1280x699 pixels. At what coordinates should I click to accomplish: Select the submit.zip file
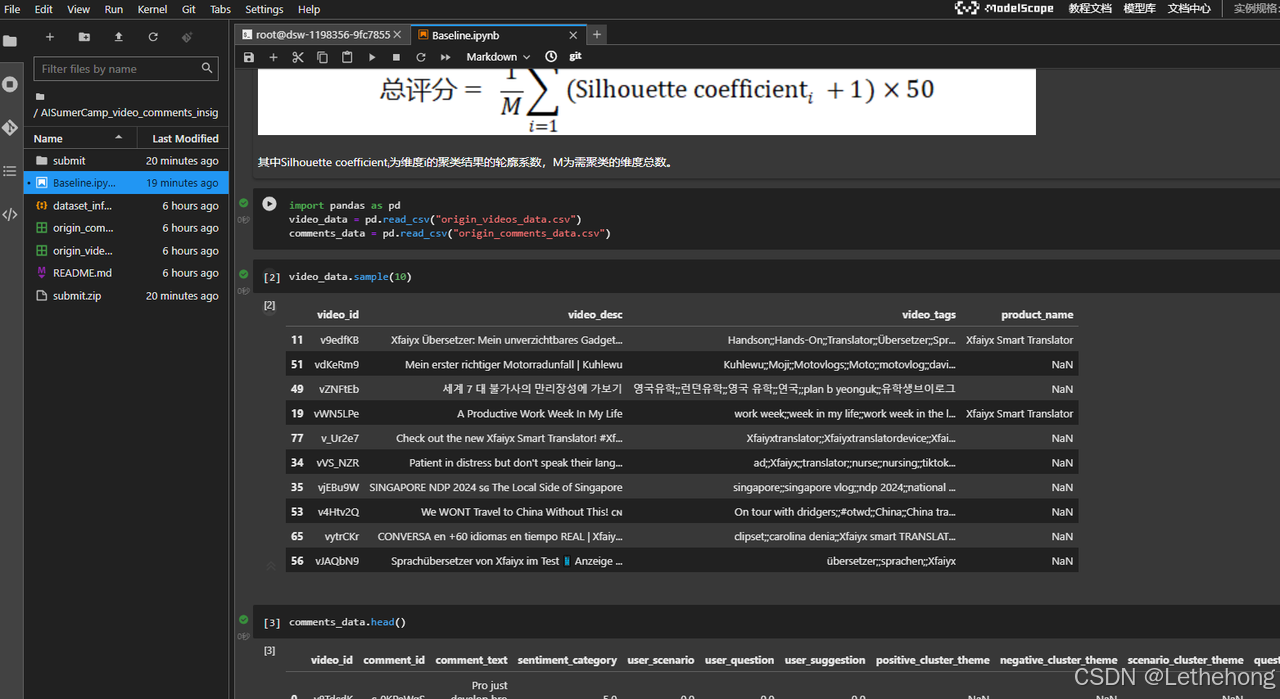127,296
